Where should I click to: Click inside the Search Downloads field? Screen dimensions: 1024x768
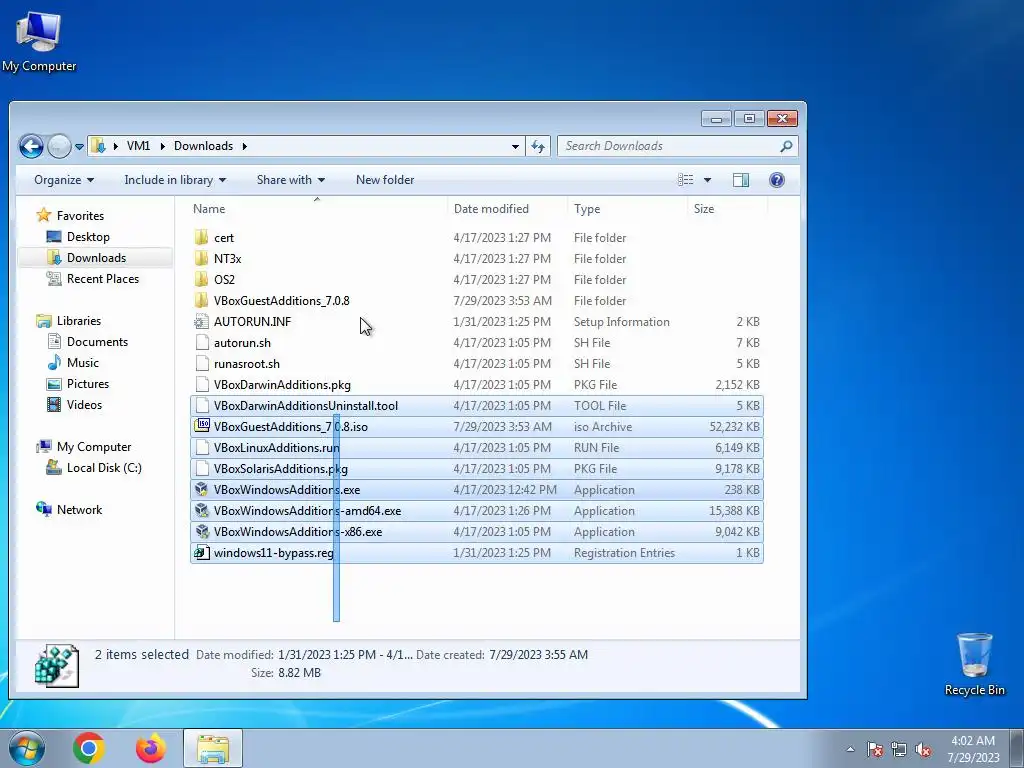pyautogui.click(x=678, y=146)
